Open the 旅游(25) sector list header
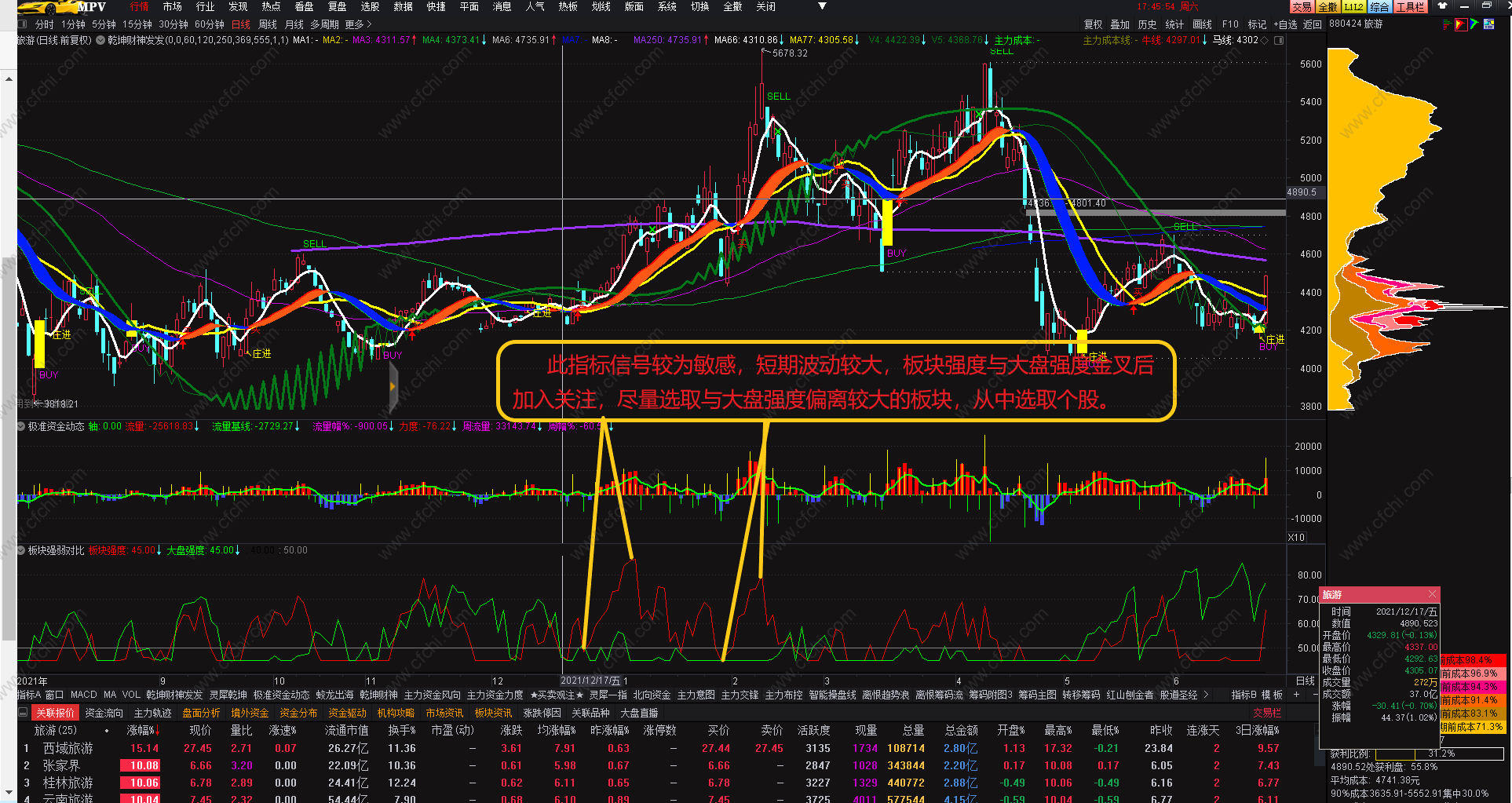The width and height of the screenshot is (1512, 803). (56, 730)
